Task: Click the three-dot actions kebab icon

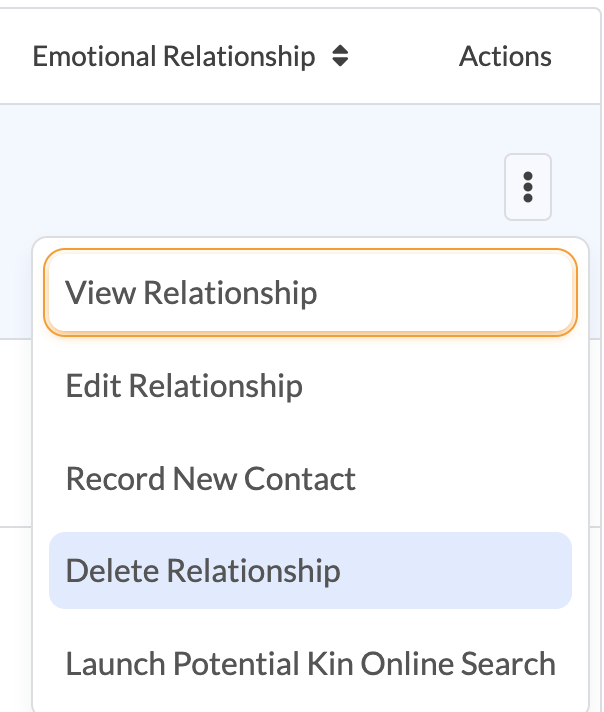Action: [x=528, y=187]
